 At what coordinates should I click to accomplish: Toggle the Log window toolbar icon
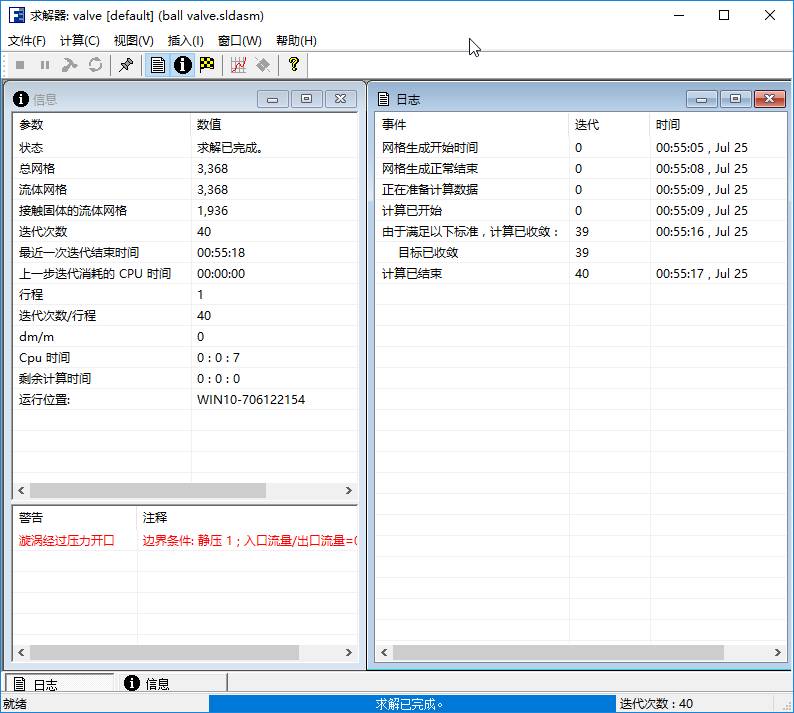[157, 65]
